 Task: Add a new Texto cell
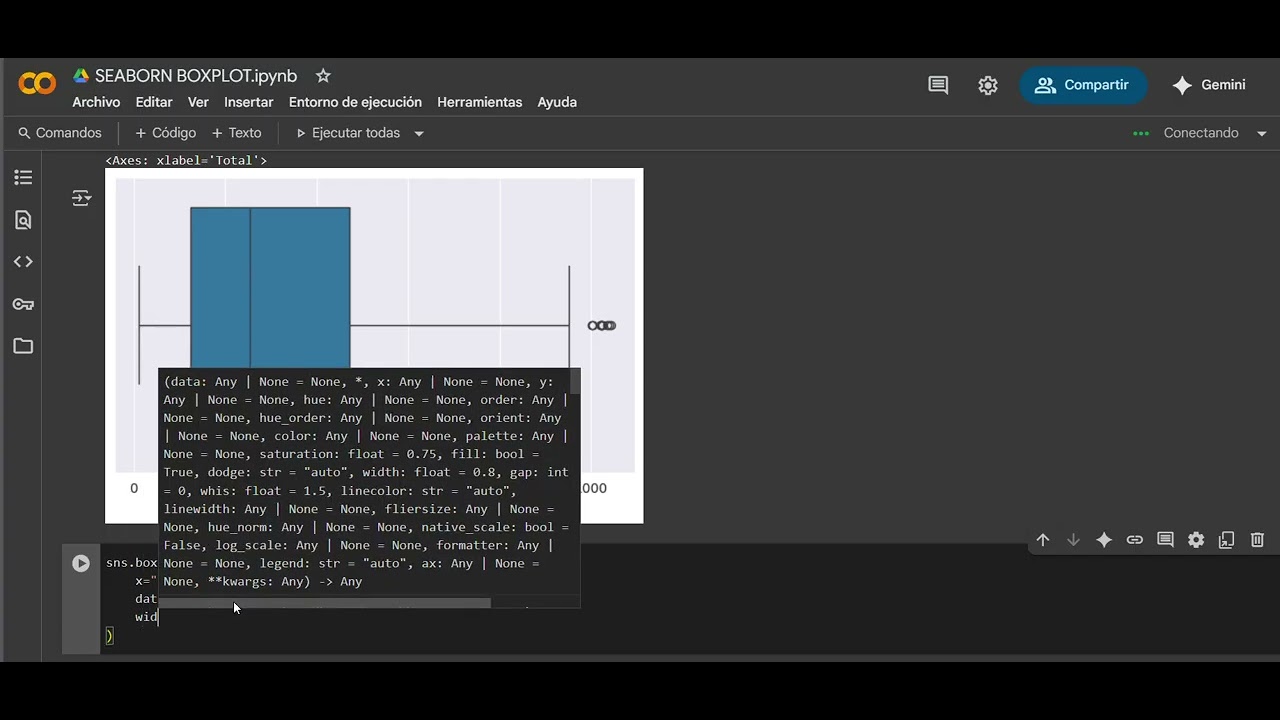[x=237, y=133]
